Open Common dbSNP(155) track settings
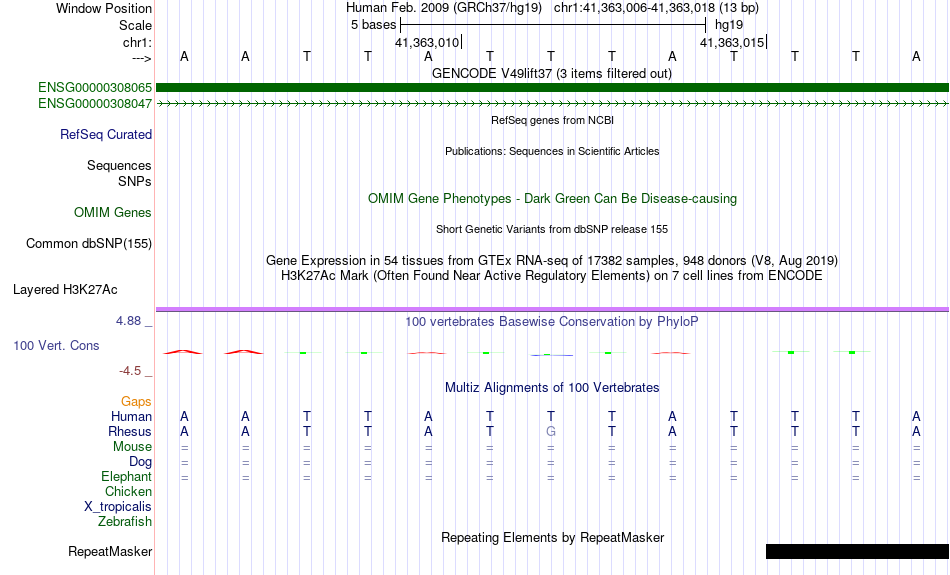Viewport: 950px width, 575px height. [89, 244]
